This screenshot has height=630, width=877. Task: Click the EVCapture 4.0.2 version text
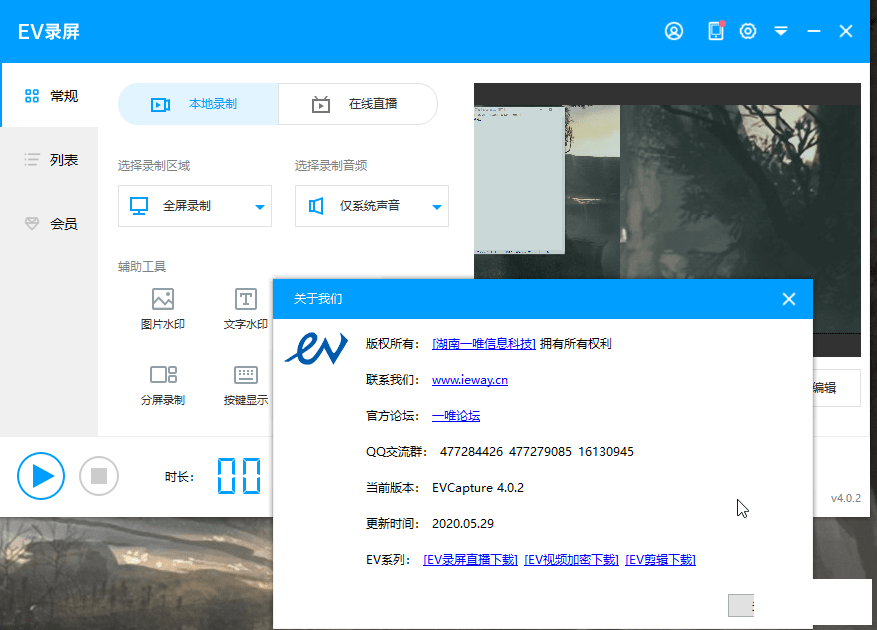[478, 488]
